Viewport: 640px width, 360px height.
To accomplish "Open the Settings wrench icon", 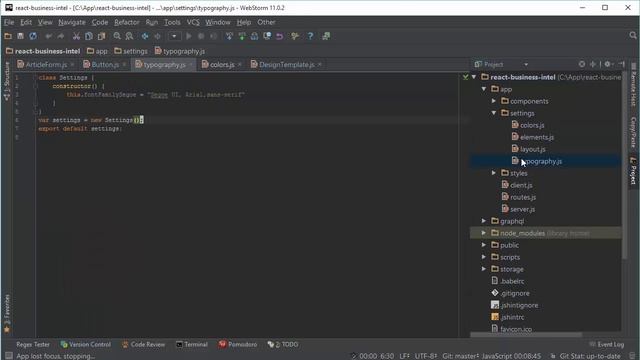I will pos(295,36).
